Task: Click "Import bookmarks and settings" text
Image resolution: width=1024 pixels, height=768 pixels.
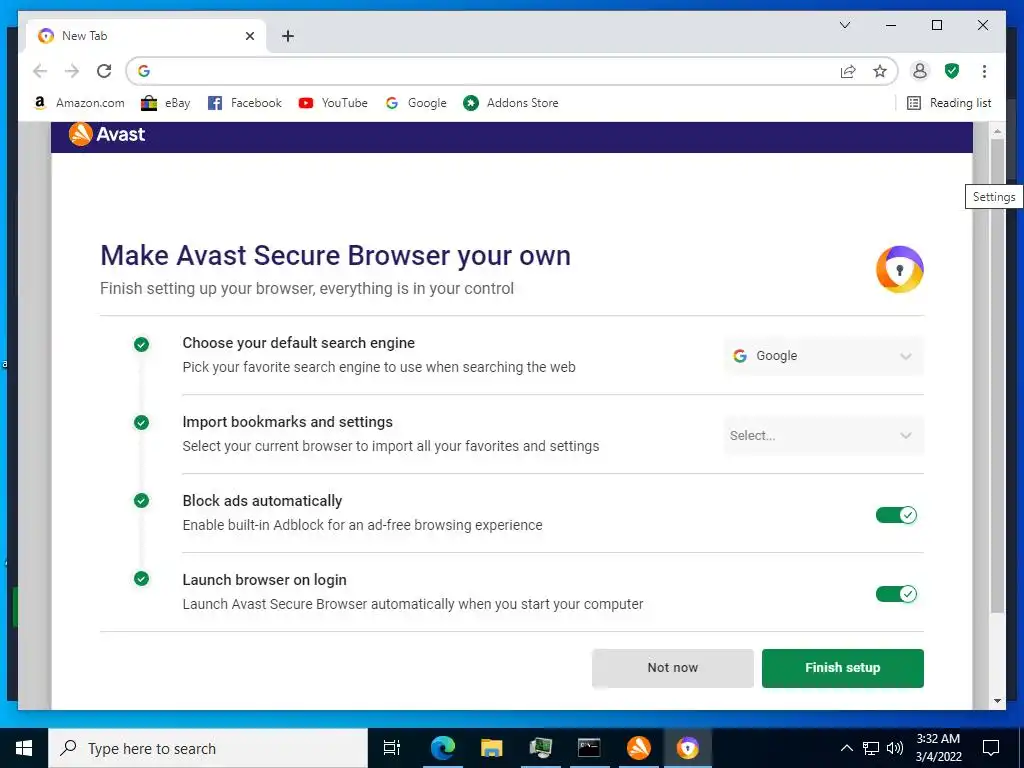Action: (x=287, y=422)
